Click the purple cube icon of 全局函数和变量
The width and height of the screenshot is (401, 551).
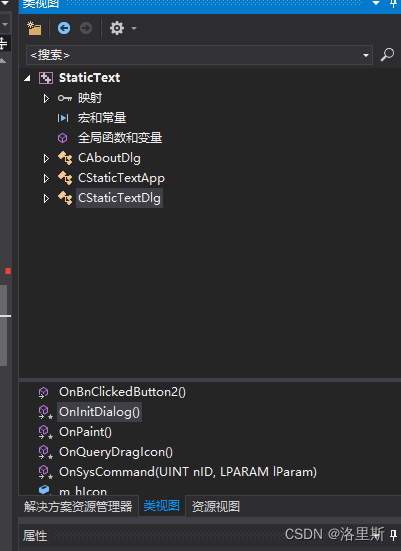coord(63,138)
